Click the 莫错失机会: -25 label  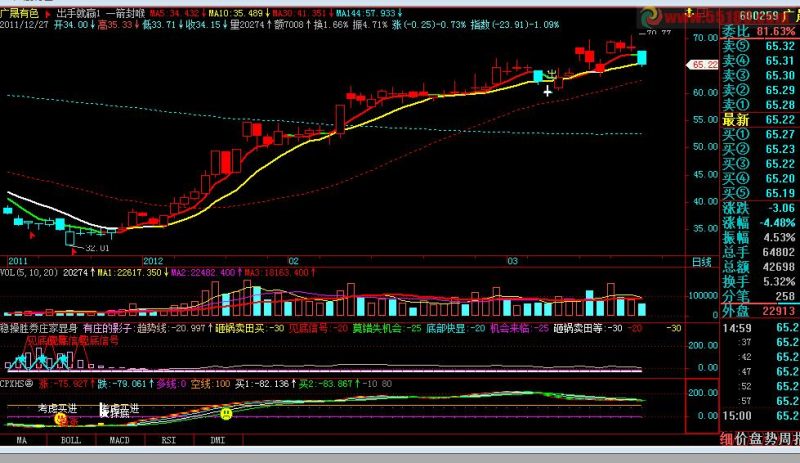click(x=387, y=328)
